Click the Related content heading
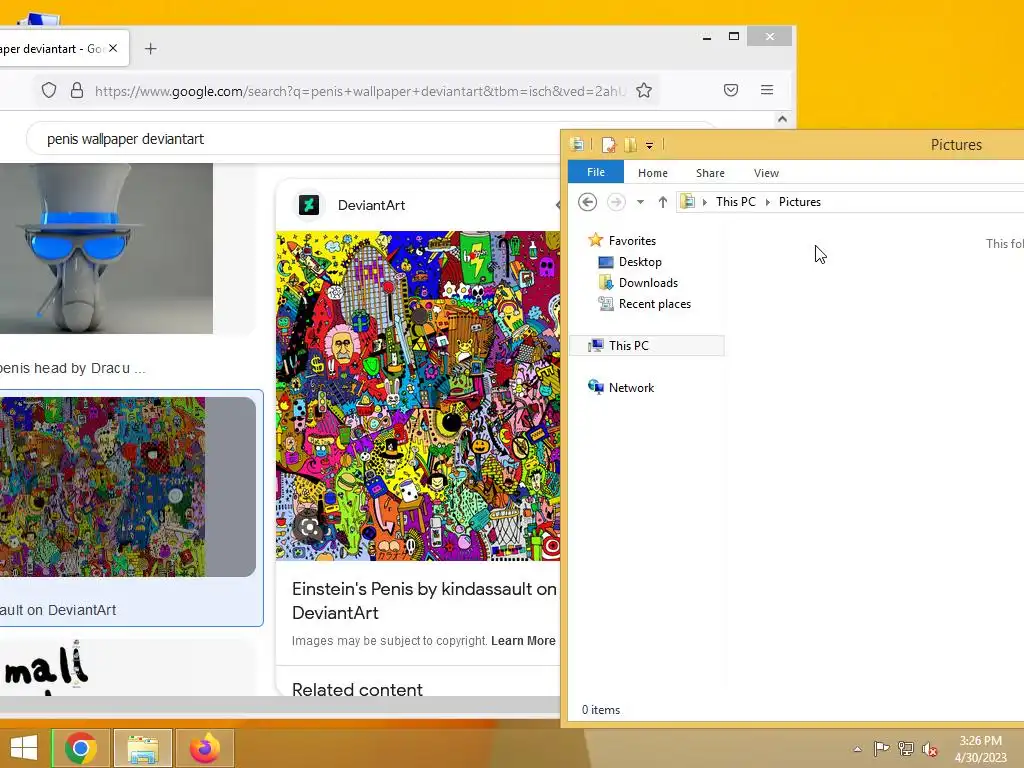Image resolution: width=1024 pixels, height=768 pixels. tap(357, 690)
